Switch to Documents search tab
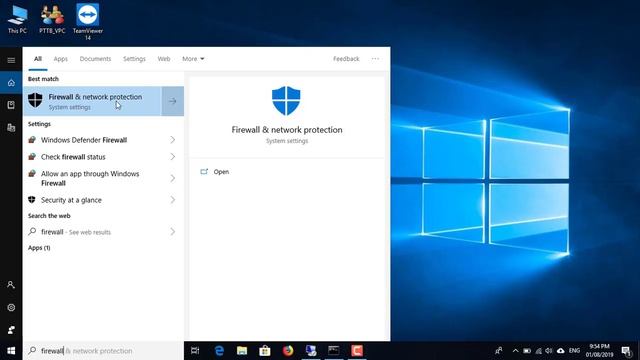Viewport: 640px width, 360px height. tap(95, 59)
